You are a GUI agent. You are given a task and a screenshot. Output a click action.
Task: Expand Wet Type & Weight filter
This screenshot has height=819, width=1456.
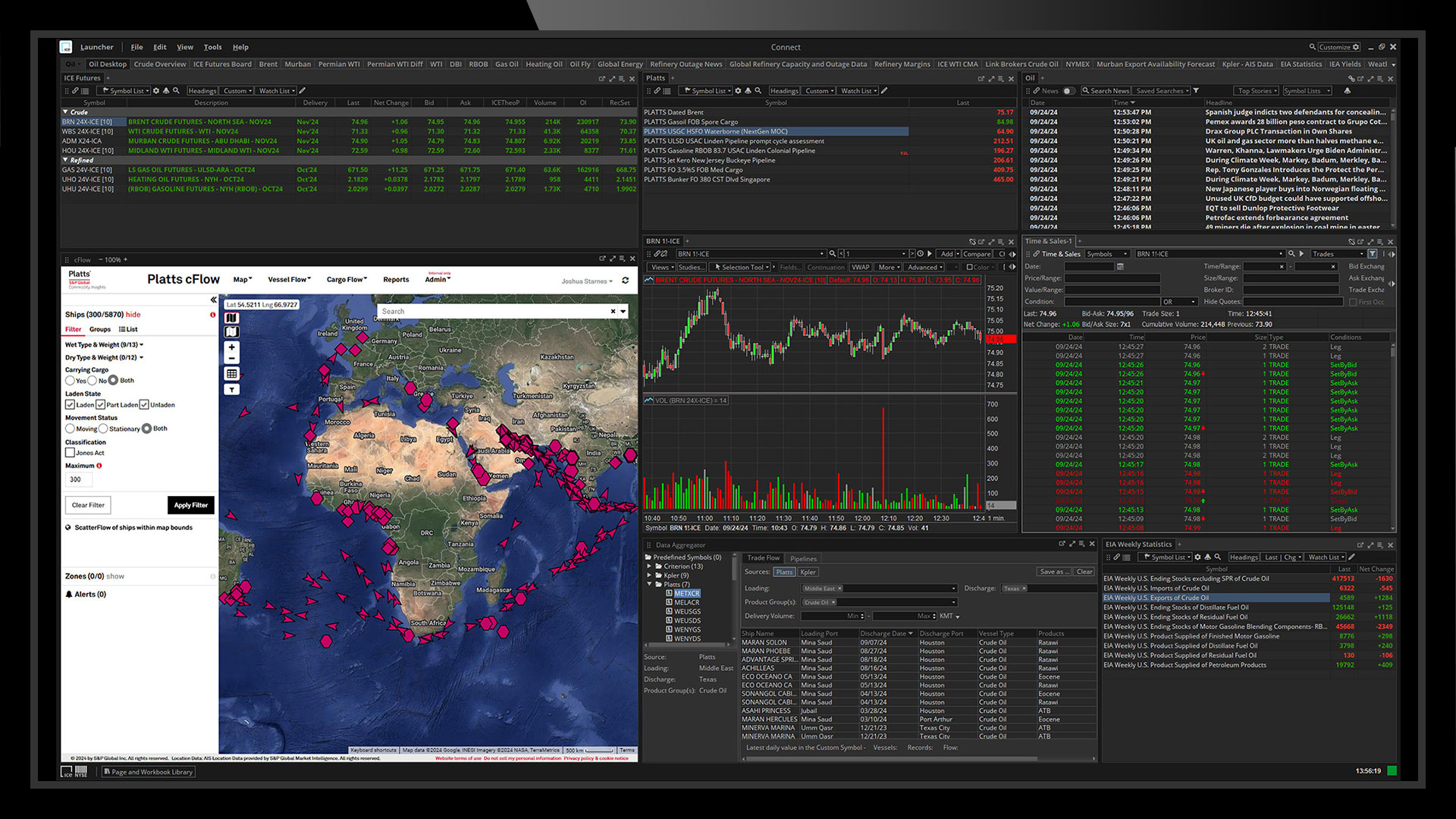(104, 345)
